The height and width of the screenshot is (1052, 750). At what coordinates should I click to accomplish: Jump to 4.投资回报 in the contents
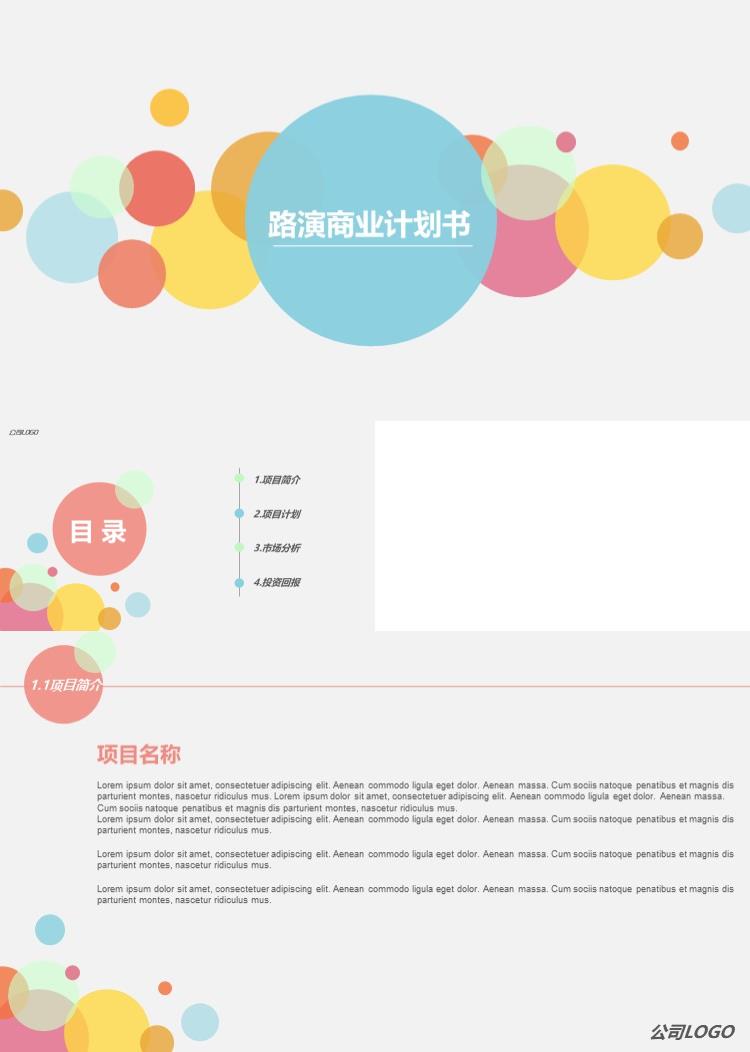(277, 582)
